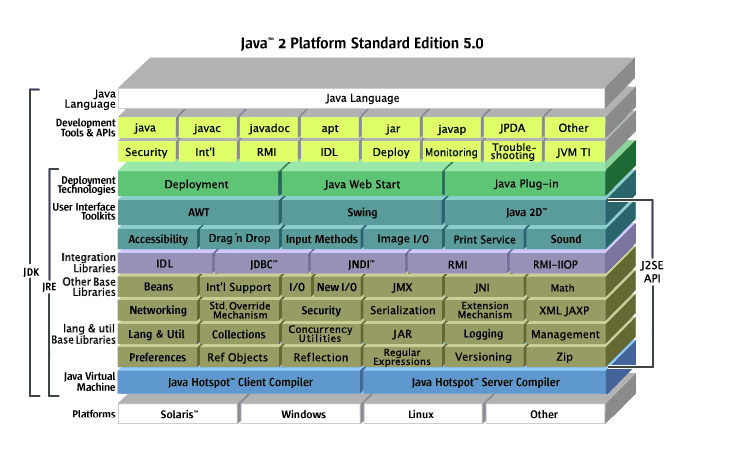Select the java tool block
This screenshot has height=457, width=739.
[147, 128]
